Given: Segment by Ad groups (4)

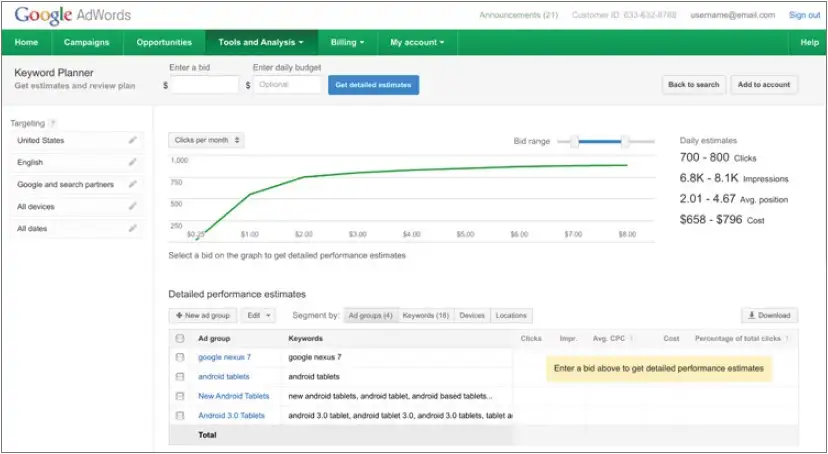Looking at the screenshot, I should pyautogui.click(x=371, y=316).
